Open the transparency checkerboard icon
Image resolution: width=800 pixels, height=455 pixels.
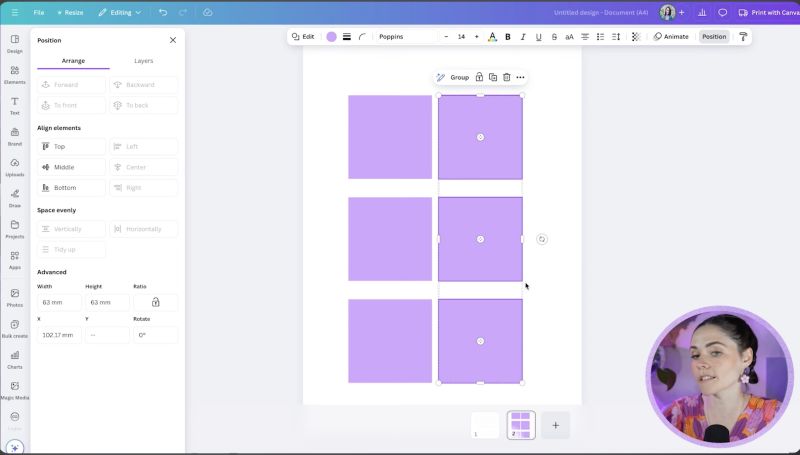pyautogui.click(x=636, y=37)
